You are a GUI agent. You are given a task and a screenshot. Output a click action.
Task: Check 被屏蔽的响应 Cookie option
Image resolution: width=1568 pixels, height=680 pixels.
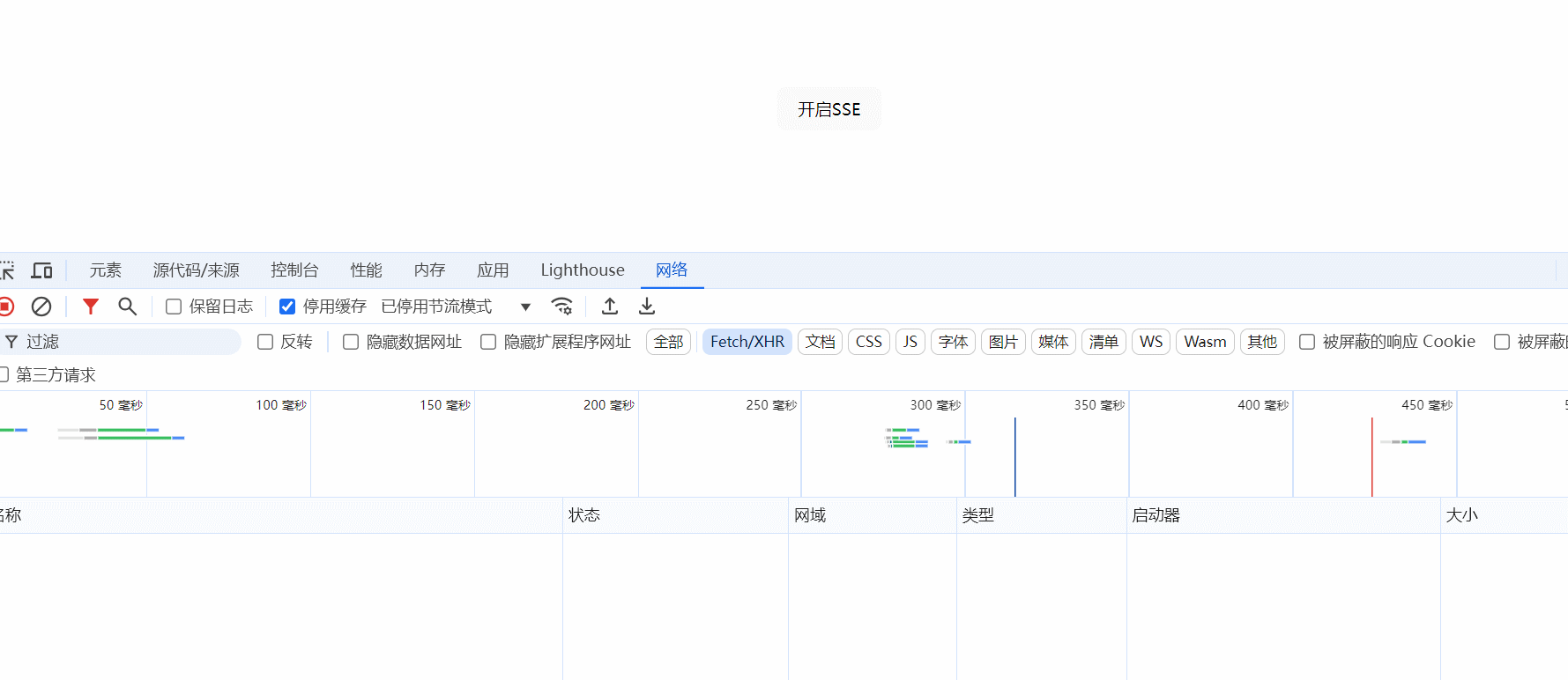[x=1307, y=342]
